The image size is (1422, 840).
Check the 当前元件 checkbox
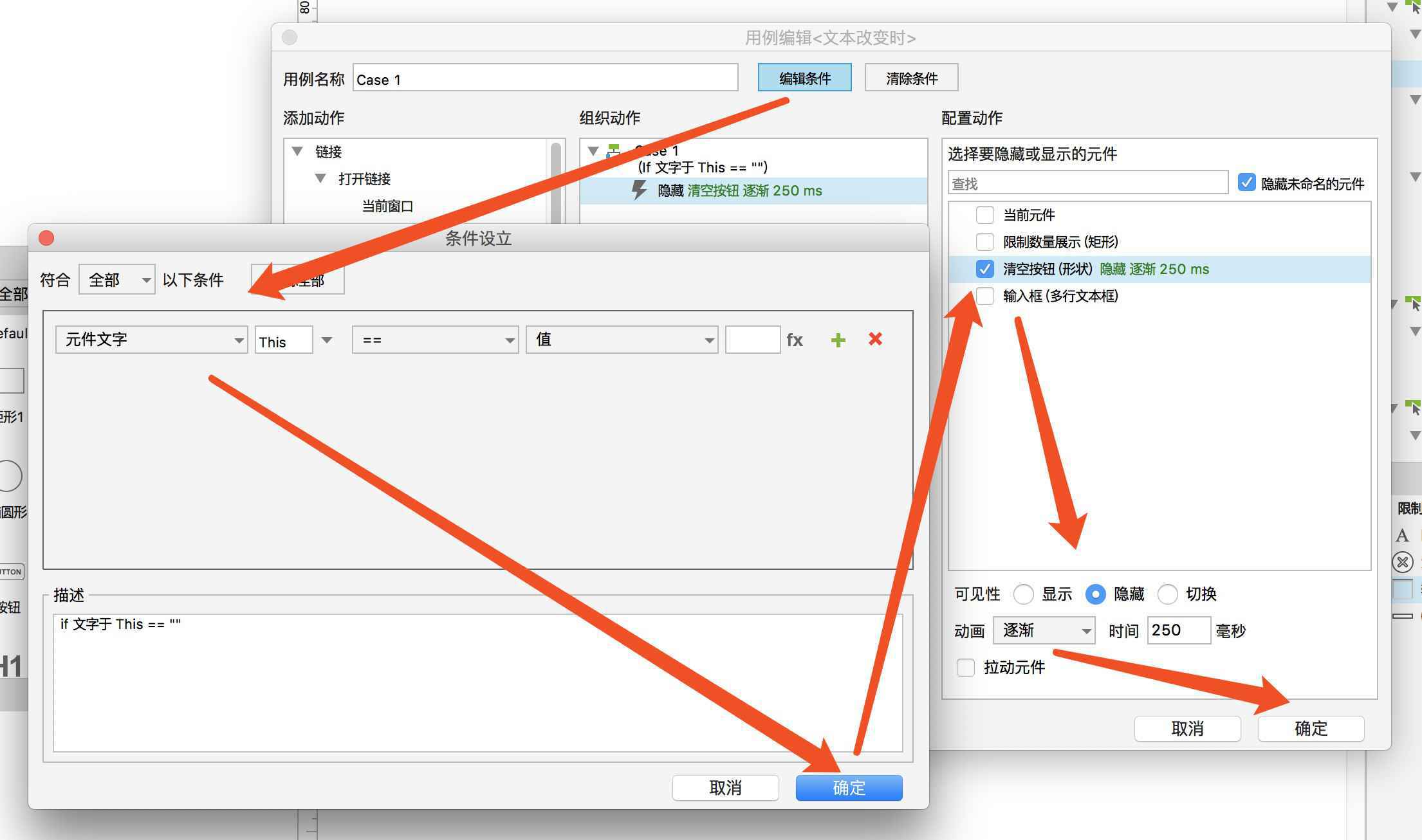point(984,215)
